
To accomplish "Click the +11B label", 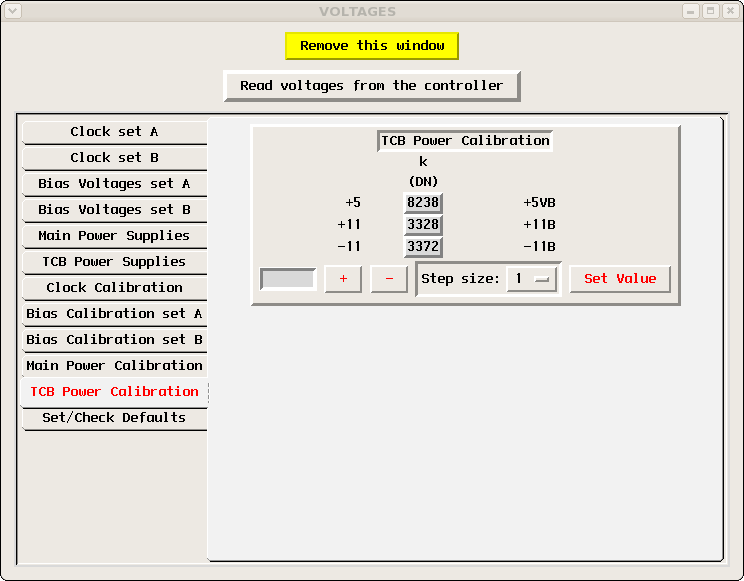I will (x=539, y=225).
